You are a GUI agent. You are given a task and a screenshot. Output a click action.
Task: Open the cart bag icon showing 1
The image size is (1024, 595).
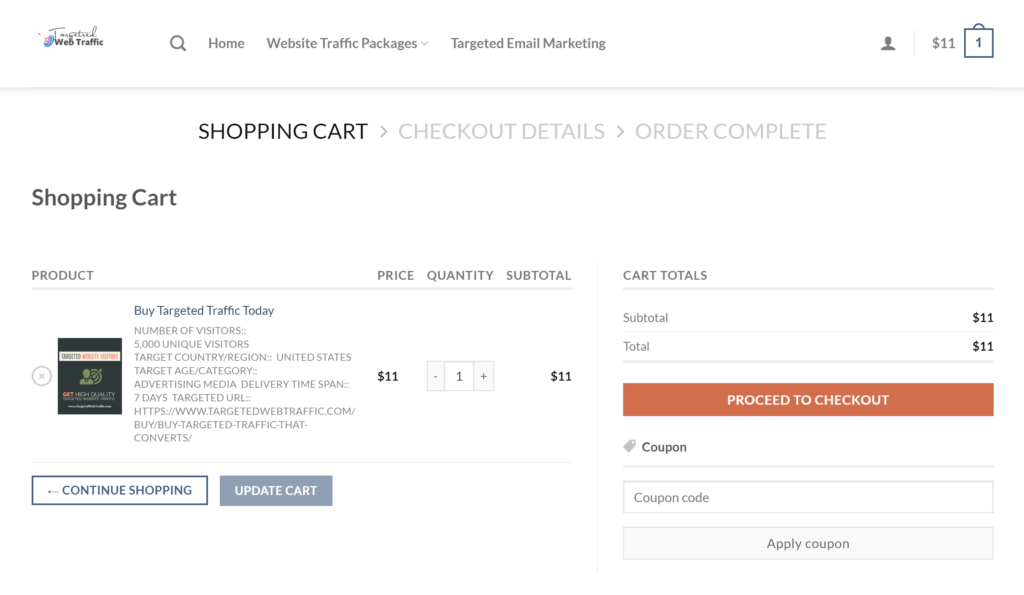click(978, 41)
